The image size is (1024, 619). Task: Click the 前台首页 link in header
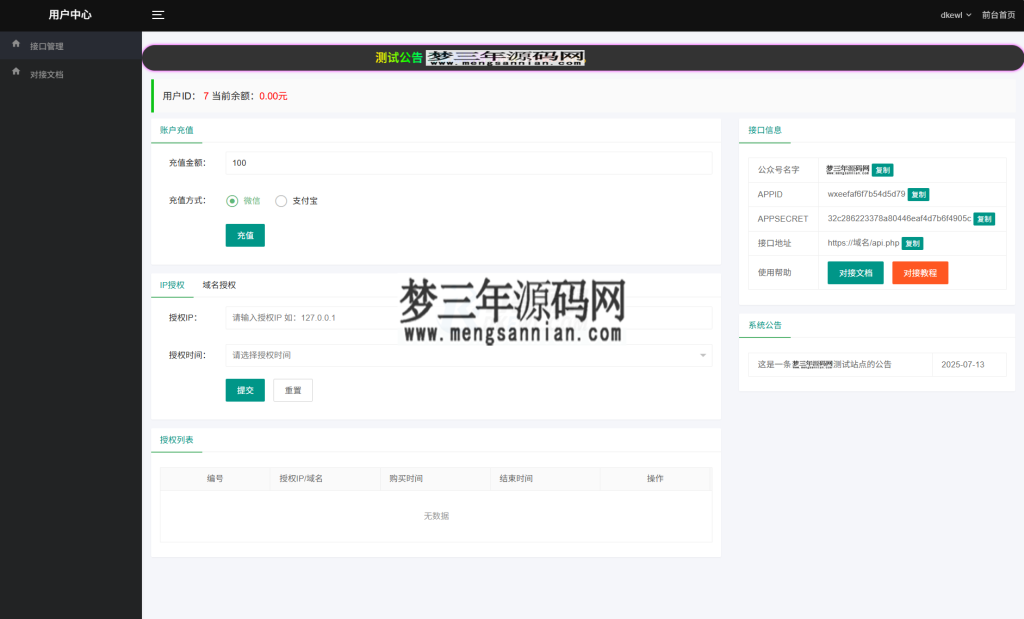(x=997, y=14)
